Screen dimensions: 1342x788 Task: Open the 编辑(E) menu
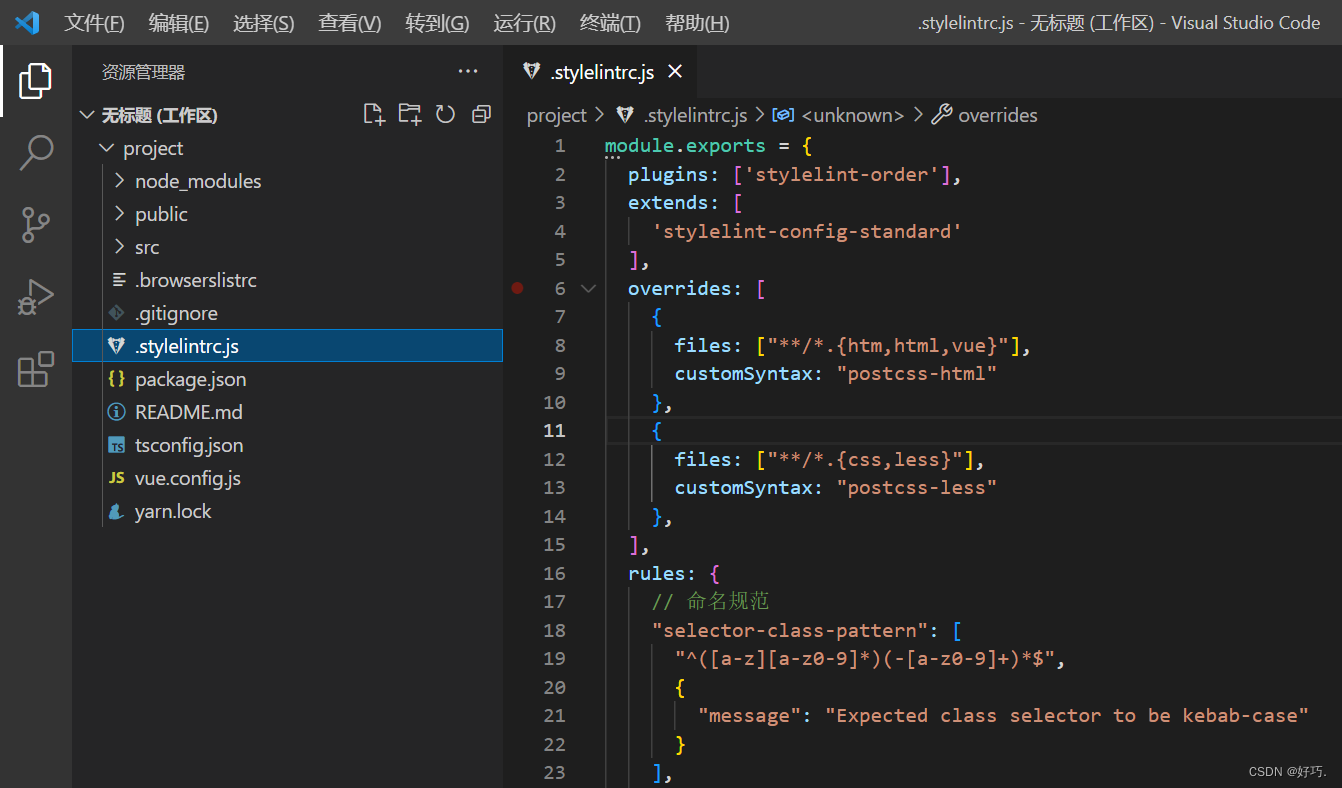[x=179, y=23]
